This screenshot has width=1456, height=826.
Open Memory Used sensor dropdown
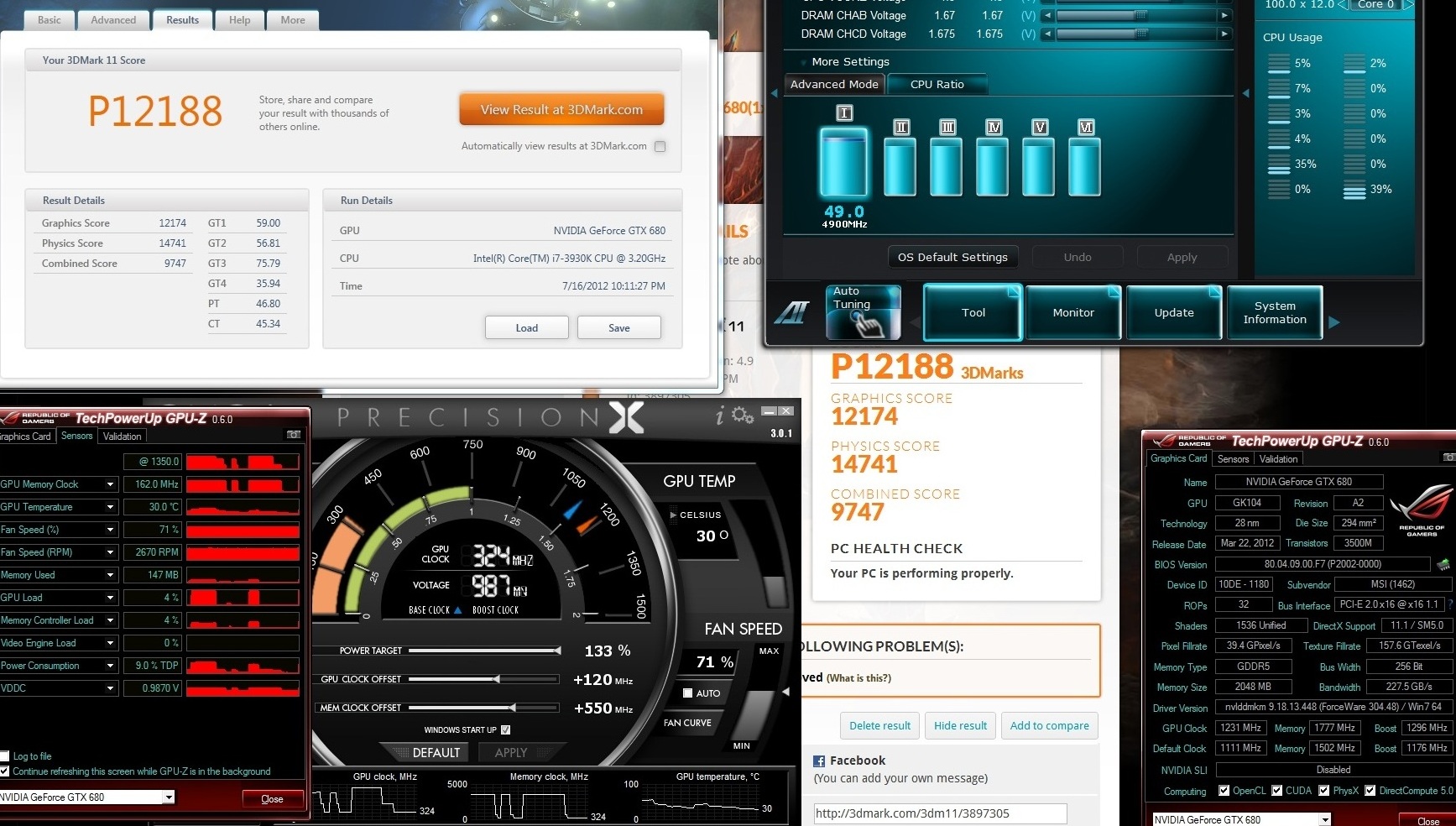point(110,575)
